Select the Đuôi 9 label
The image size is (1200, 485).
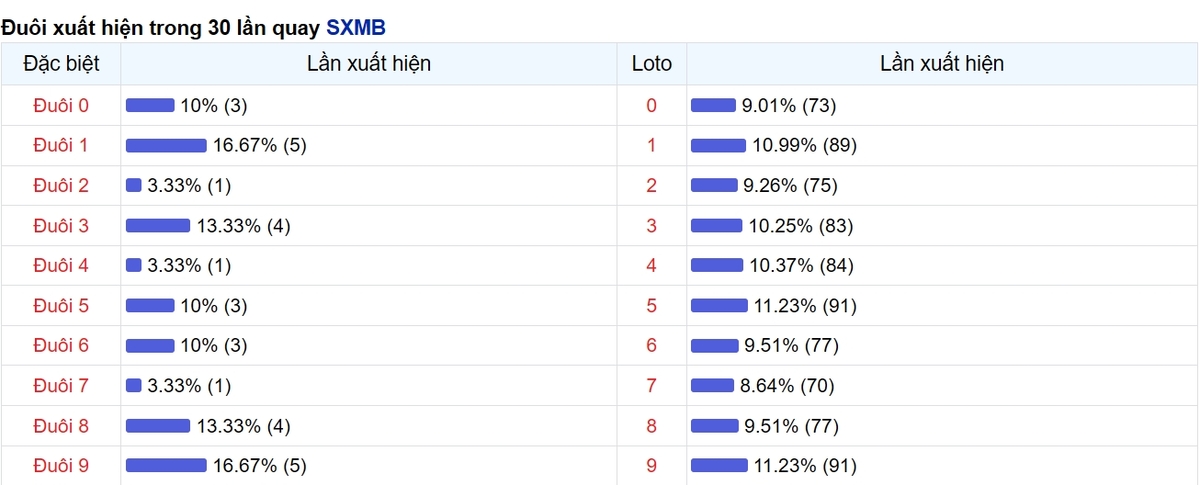tap(61, 465)
